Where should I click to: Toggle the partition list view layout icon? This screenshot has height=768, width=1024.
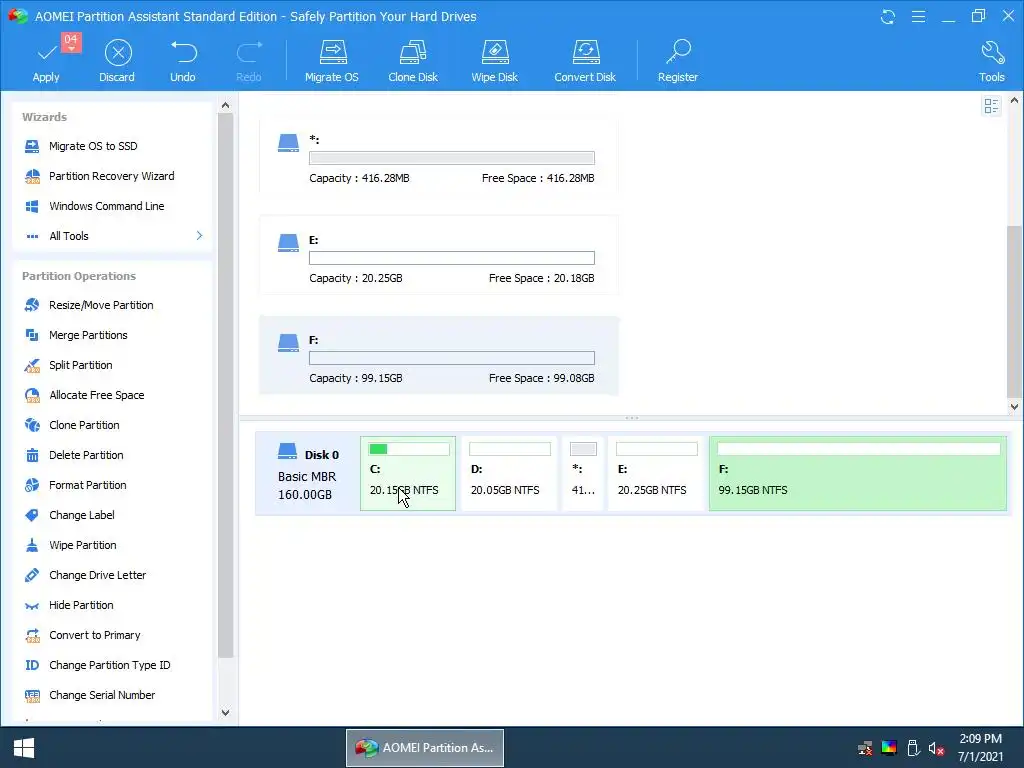(x=991, y=106)
